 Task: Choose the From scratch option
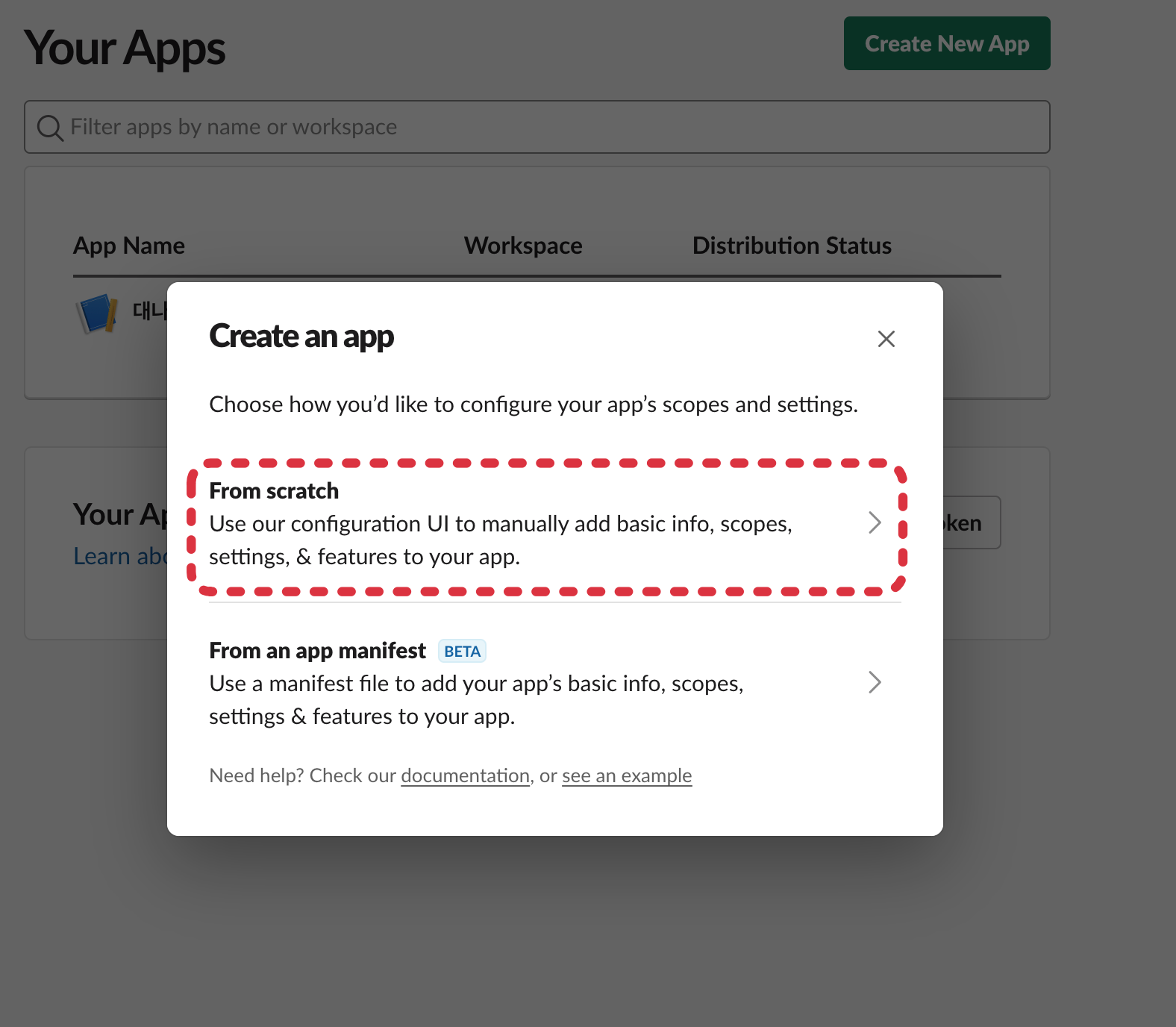(554, 524)
